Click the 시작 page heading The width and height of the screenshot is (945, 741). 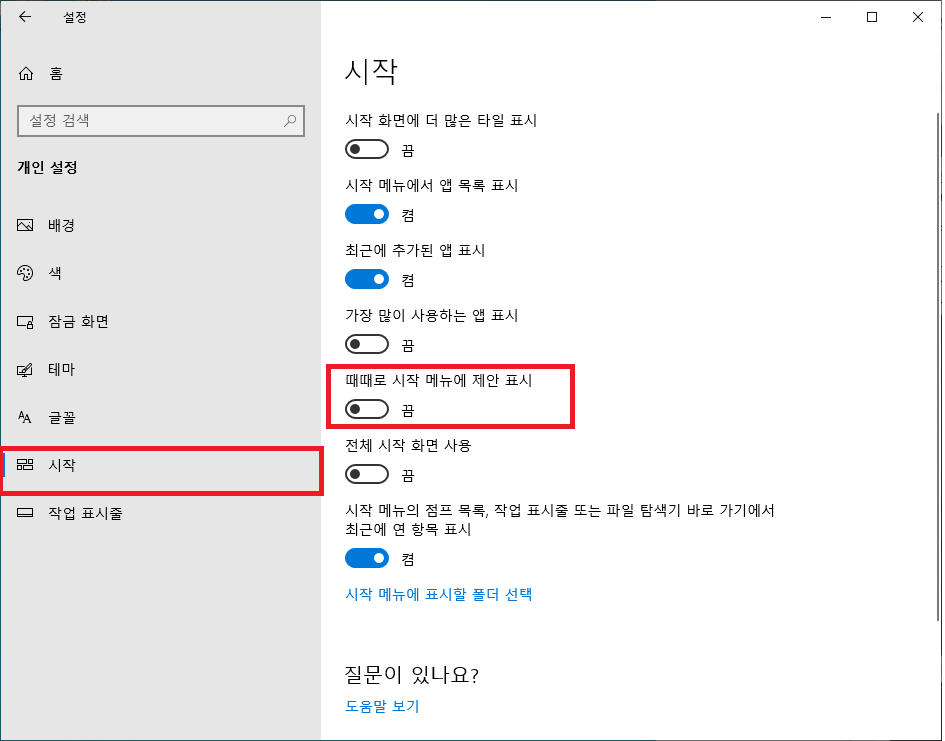tap(371, 72)
